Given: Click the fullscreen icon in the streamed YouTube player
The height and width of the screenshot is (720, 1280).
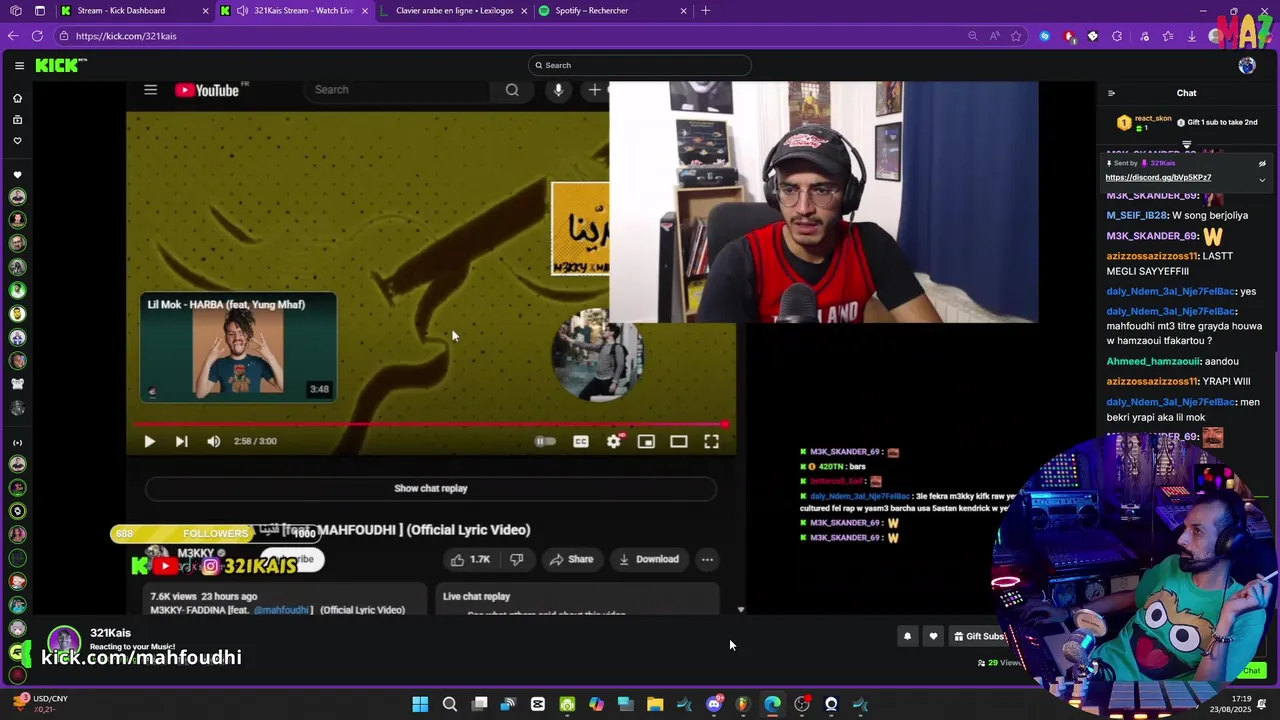Looking at the screenshot, I should [711, 441].
